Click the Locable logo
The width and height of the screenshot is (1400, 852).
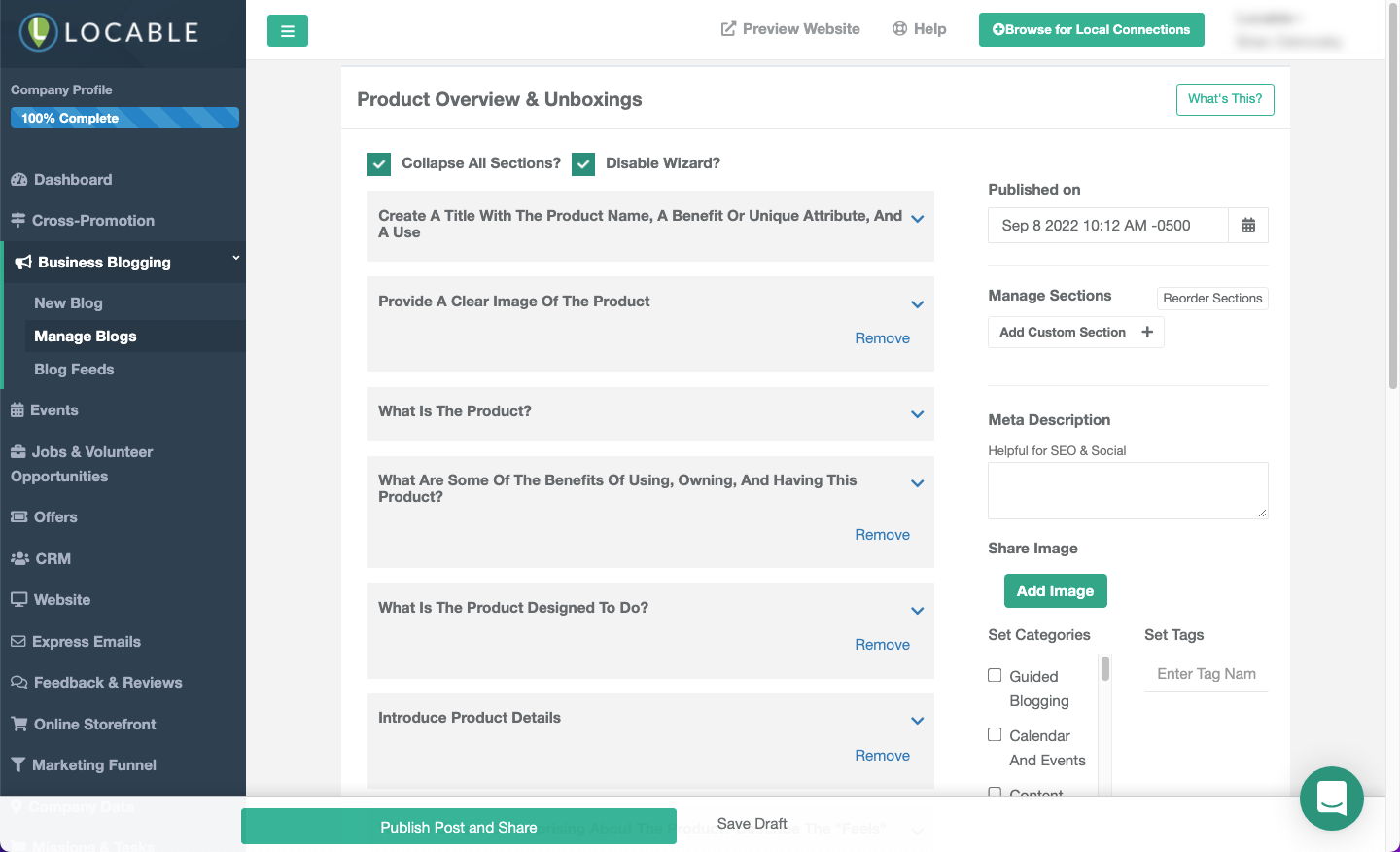[109, 32]
